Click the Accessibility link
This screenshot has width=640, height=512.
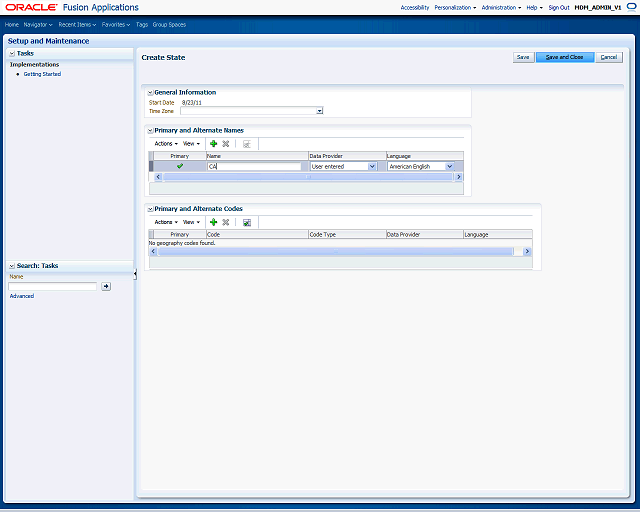click(x=415, y=7)
